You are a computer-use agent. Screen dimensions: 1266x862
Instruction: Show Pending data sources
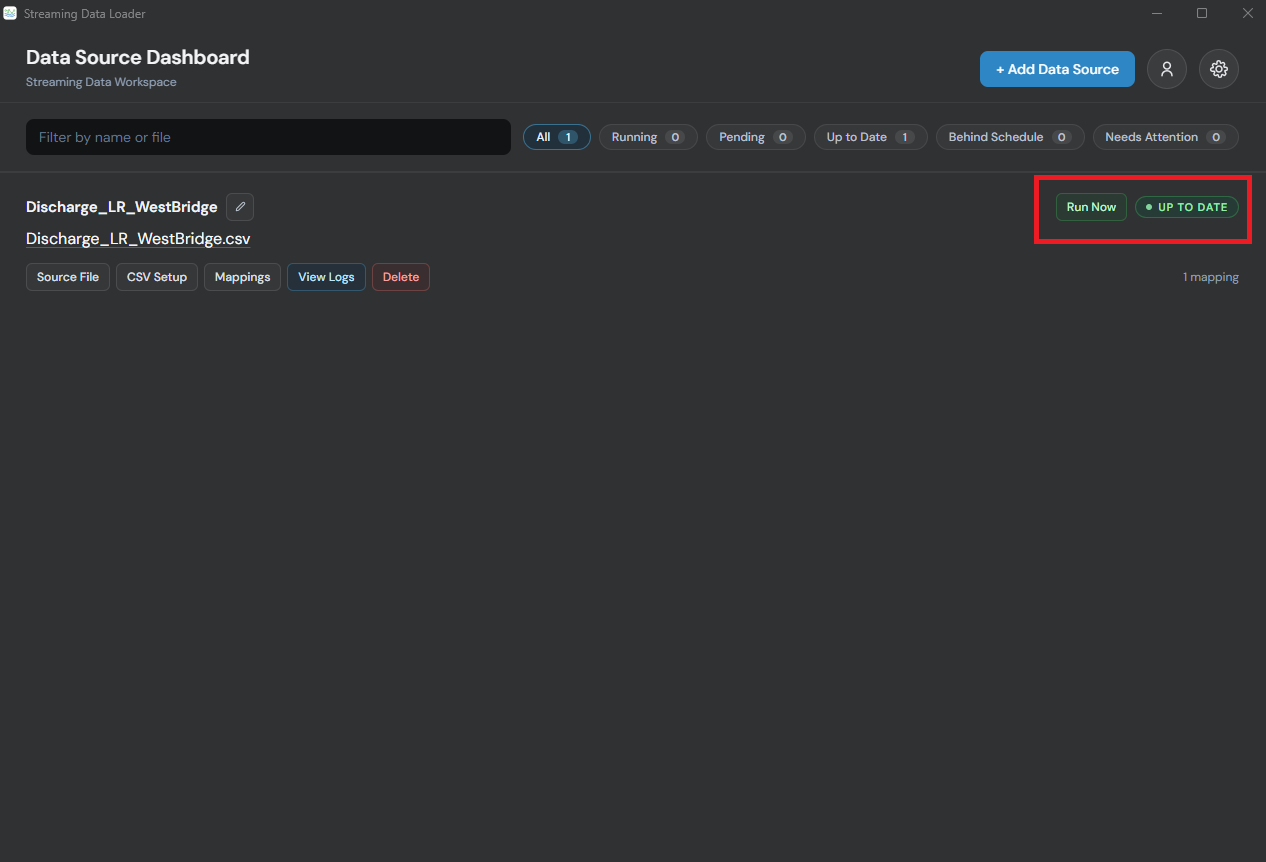pyautogui.click(x=756, y=137)
